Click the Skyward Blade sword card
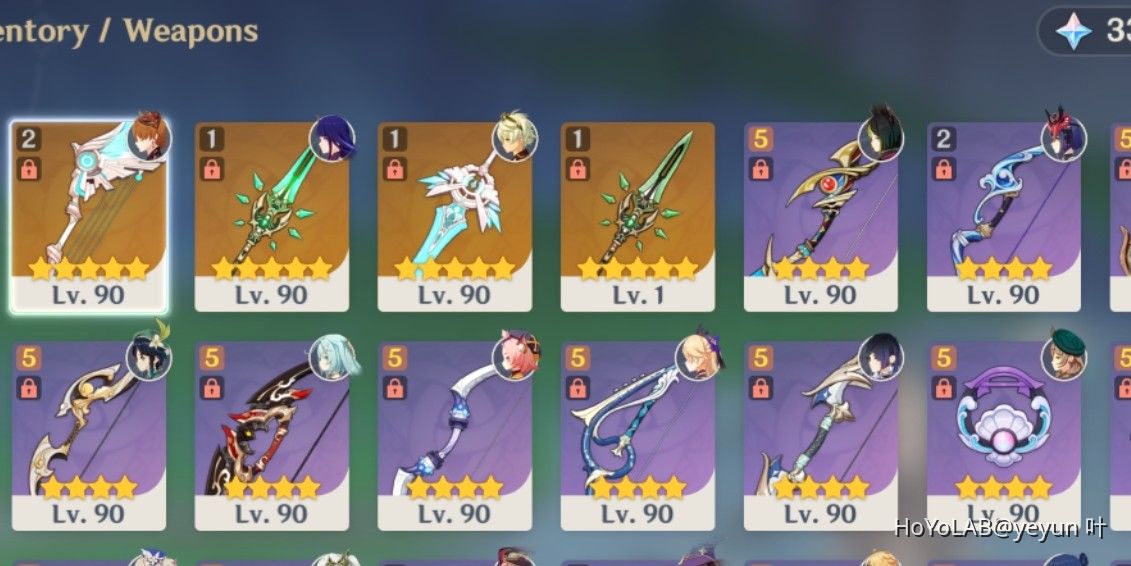The width and height of the screenshot is (1131, 566). (x=454, y=216)
